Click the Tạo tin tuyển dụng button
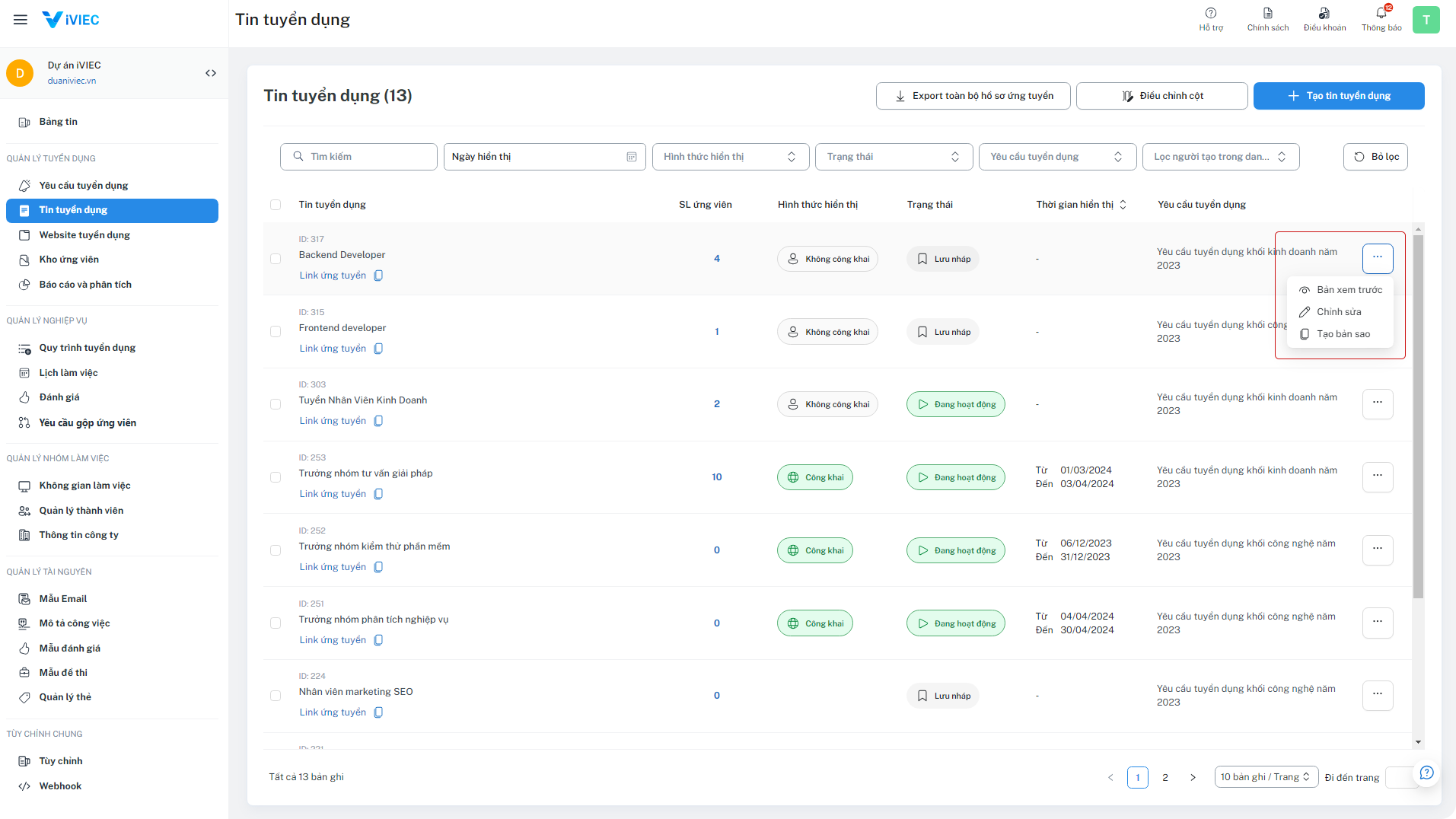This screenshot has width=1456, height=819. [1338, 96]
